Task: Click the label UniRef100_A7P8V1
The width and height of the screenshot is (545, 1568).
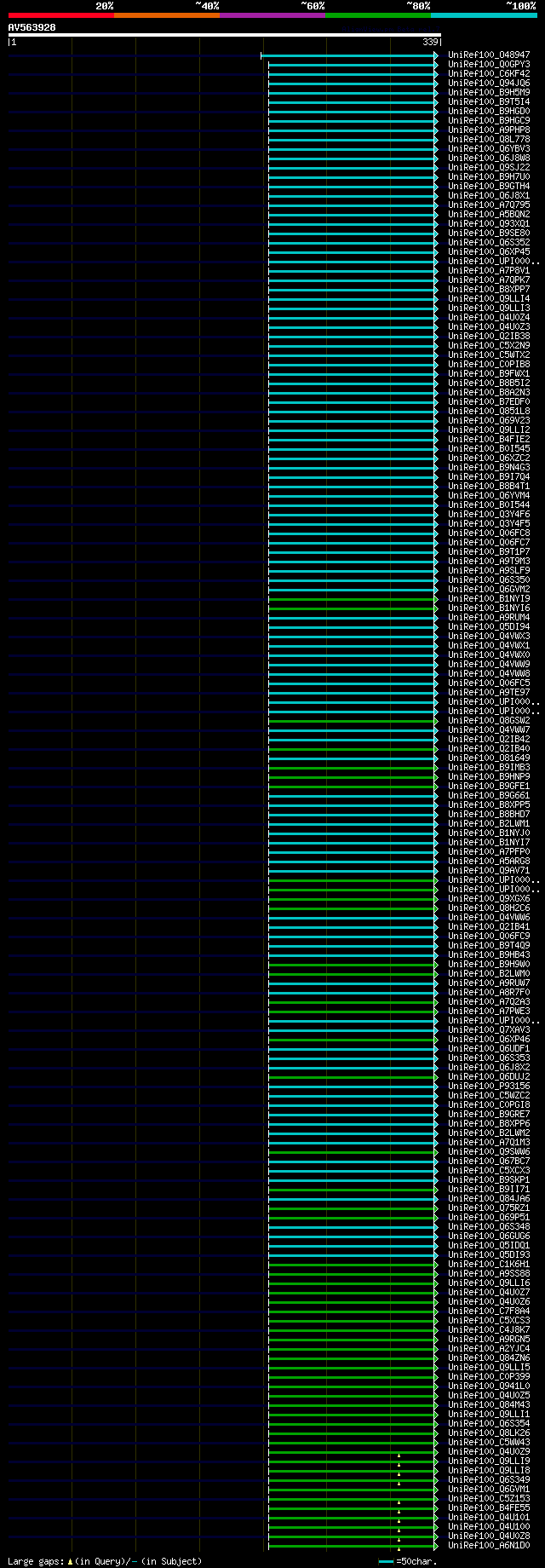Action: click(x=489, y=270)
